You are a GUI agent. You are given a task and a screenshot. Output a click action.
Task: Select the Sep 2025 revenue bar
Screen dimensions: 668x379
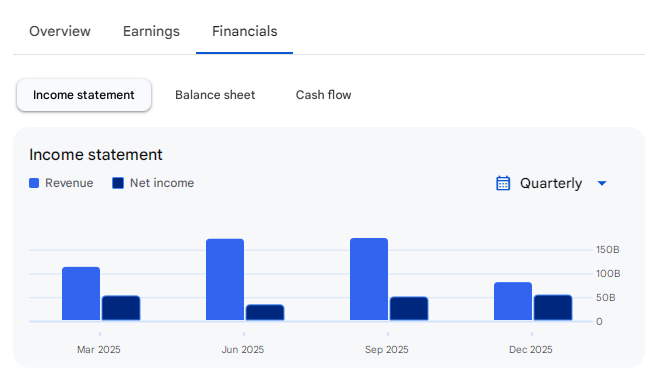point(369,279)
